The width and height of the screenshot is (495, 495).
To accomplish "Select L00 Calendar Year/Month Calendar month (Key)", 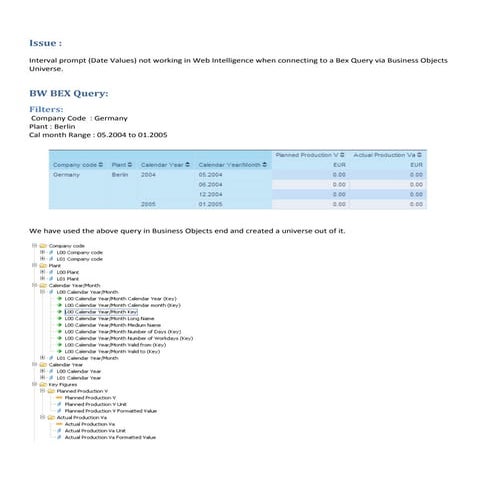I will (x=122, y=305).
